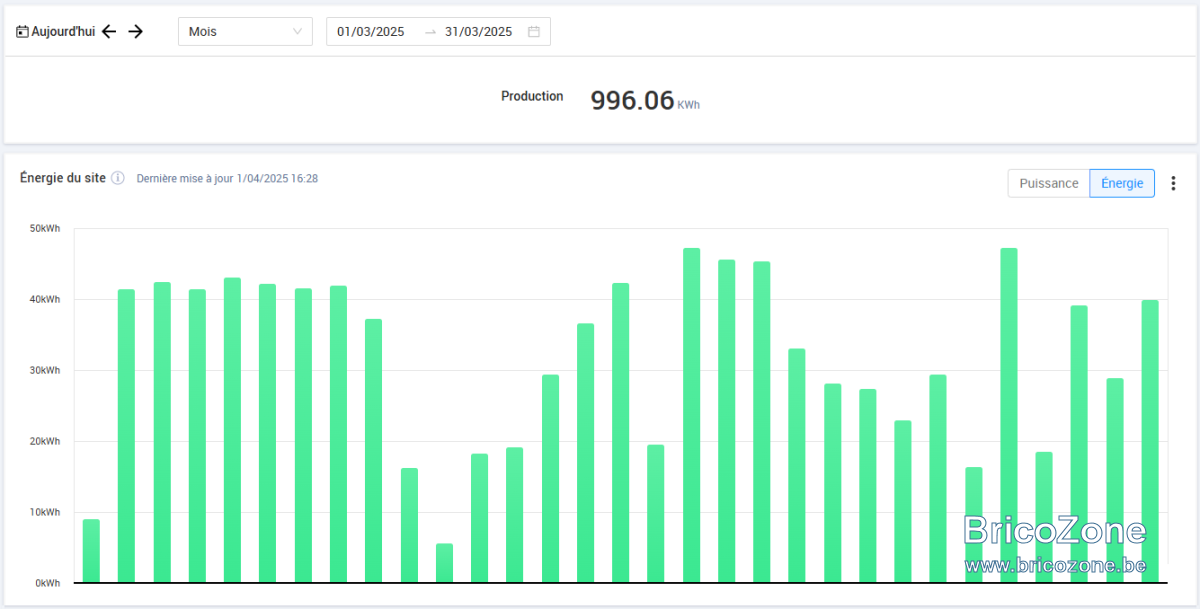
Task: Click the arrow between the two dates
Action: pyautogui.click(x=430, y=32)
